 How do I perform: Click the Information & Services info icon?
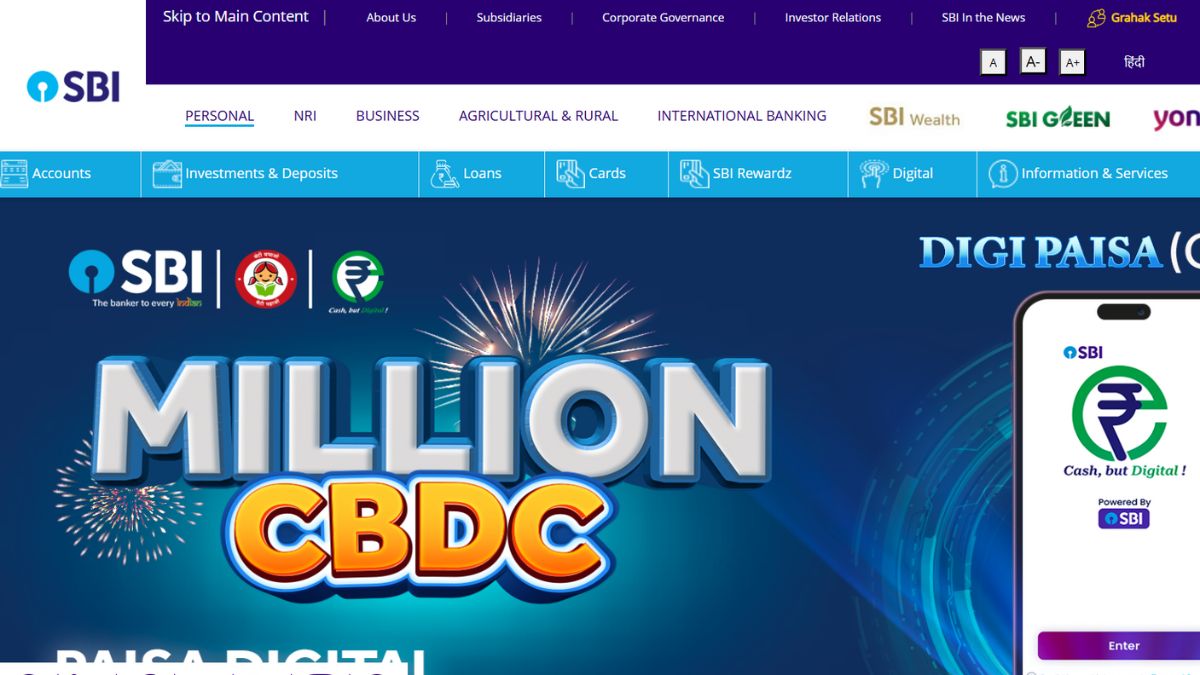point(1002,174)
